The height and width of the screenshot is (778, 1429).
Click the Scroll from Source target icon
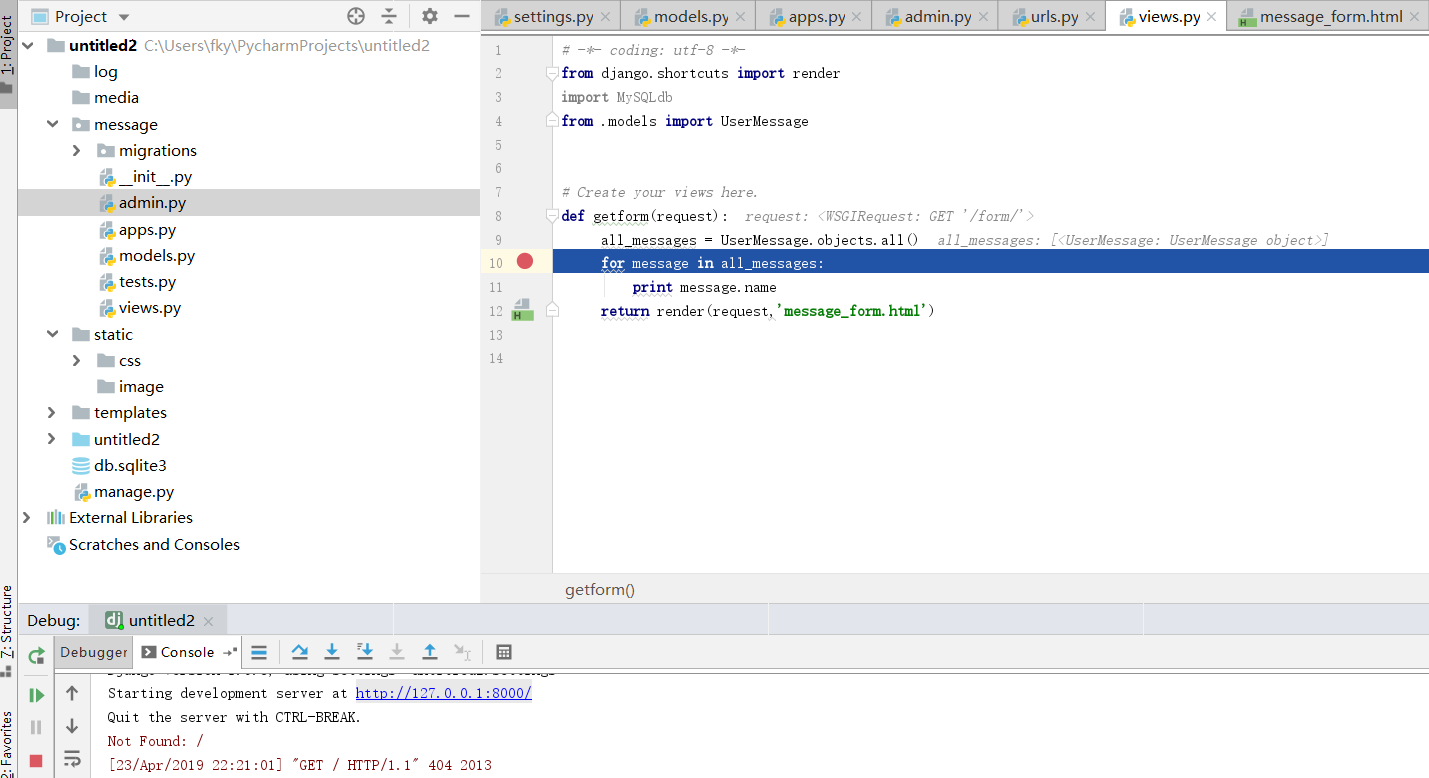tap(356, 16)
